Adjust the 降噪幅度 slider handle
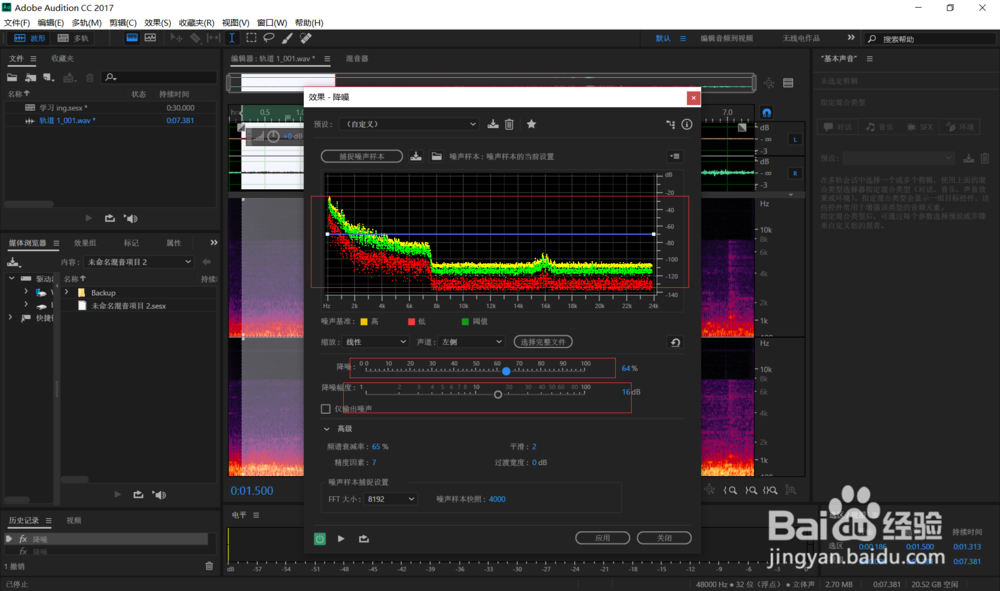The height and width of the screenshot is (591, 1000). tap(498, 394)
